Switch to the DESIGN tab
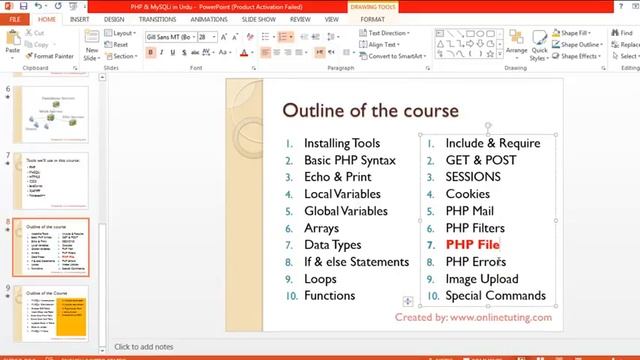The width and height of the screenshot is (640, 360). (x=114, y=19)
